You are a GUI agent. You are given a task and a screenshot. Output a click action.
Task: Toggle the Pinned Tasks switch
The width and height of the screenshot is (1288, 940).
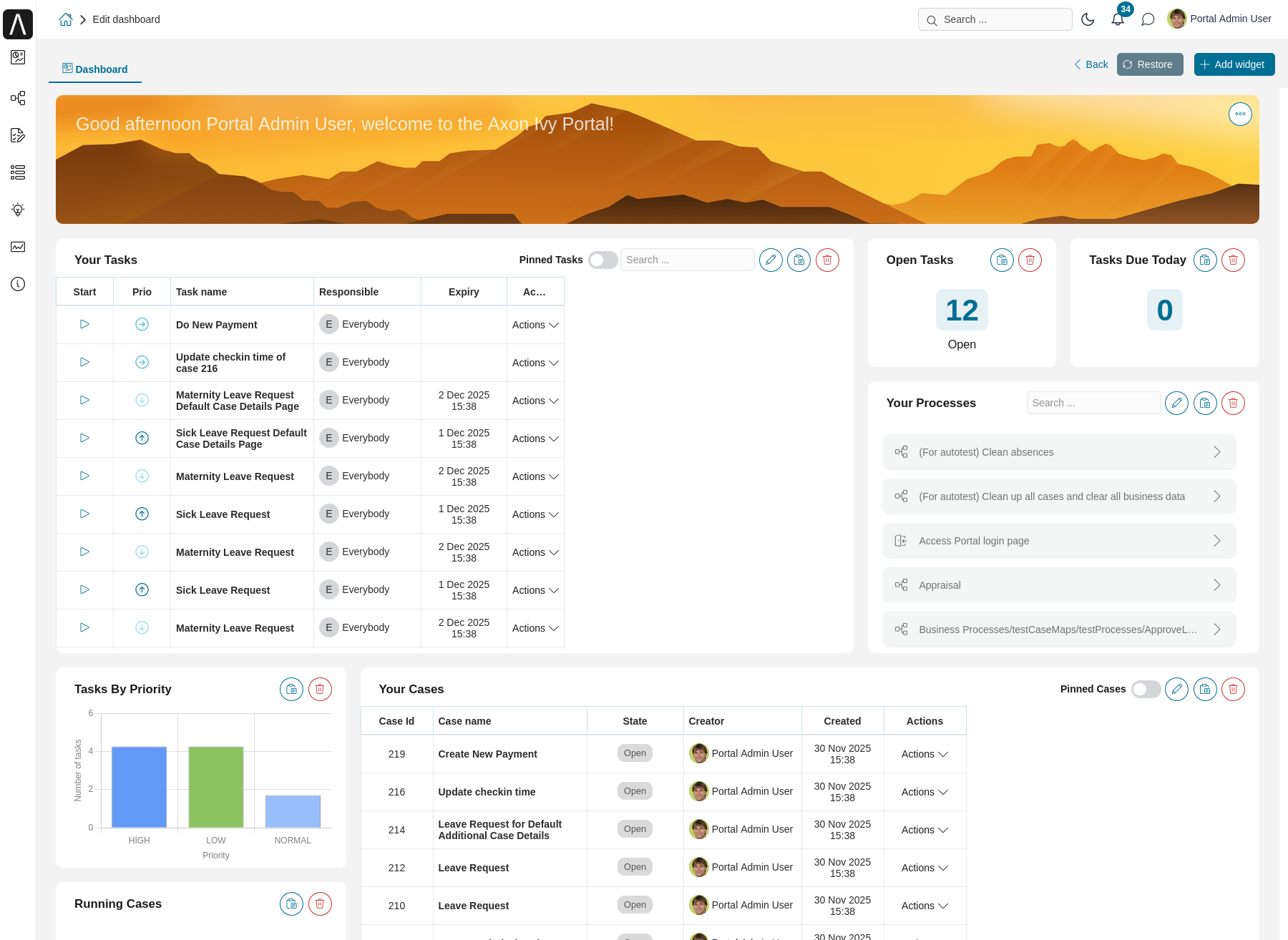click(x=602, y=260)
